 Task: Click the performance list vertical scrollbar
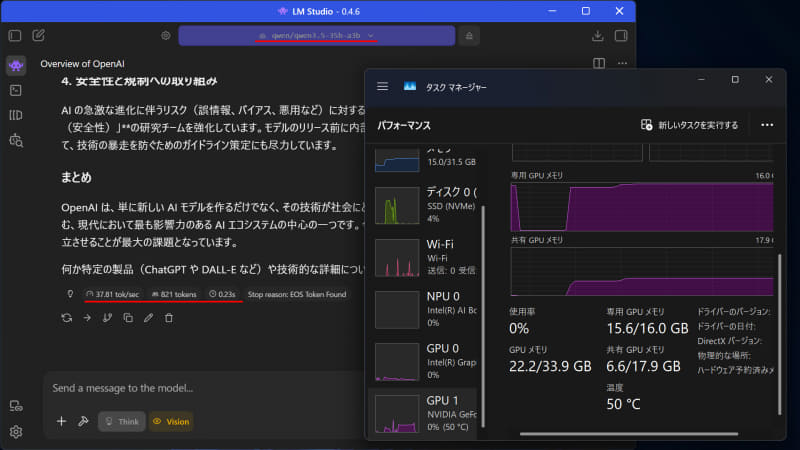[483, 316]
